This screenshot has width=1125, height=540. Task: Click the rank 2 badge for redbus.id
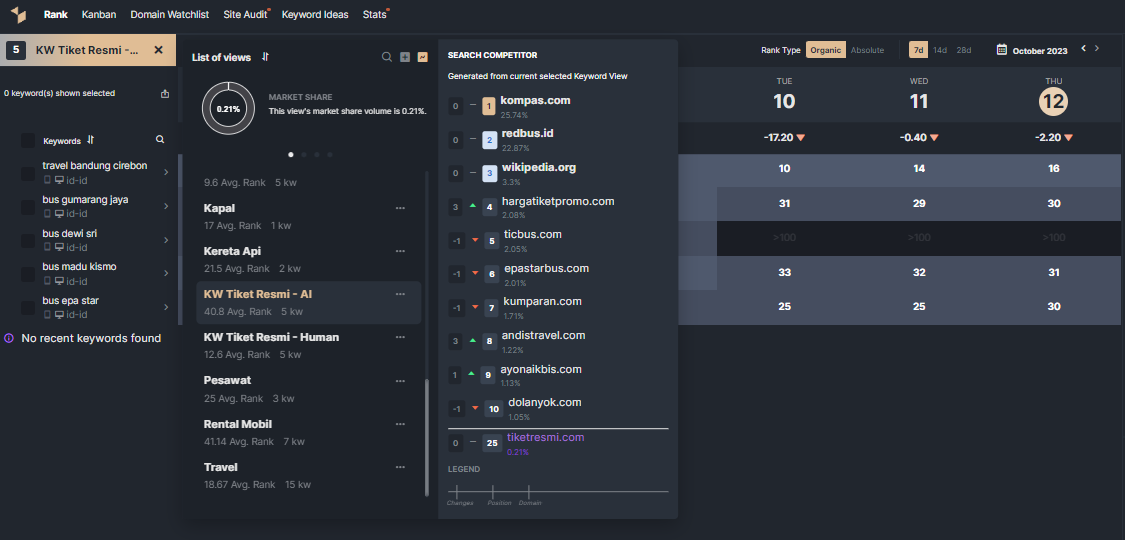pos(489,141)
